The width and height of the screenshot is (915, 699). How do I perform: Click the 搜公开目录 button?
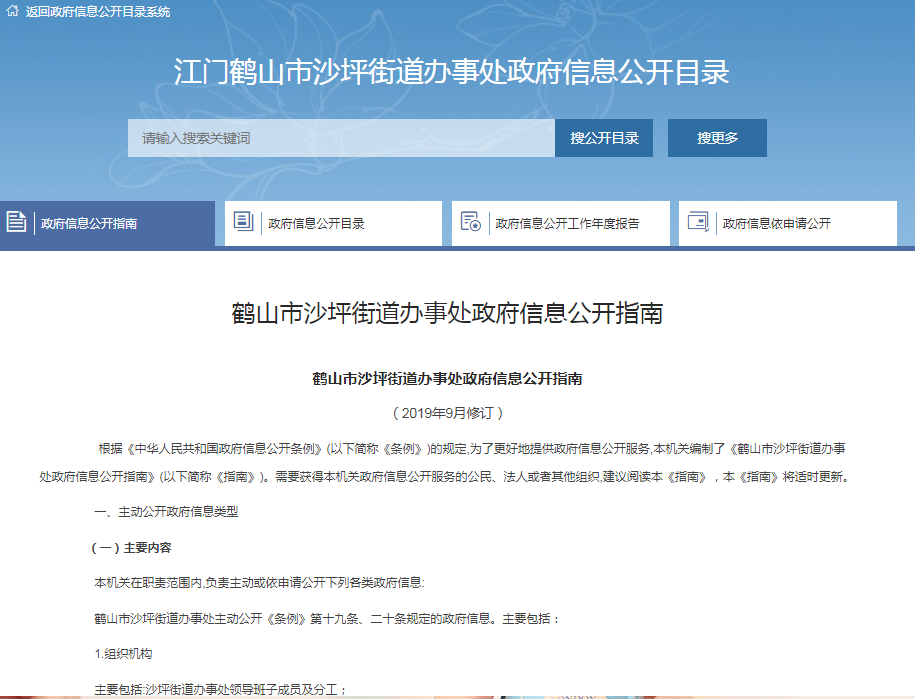coord(604,138)
